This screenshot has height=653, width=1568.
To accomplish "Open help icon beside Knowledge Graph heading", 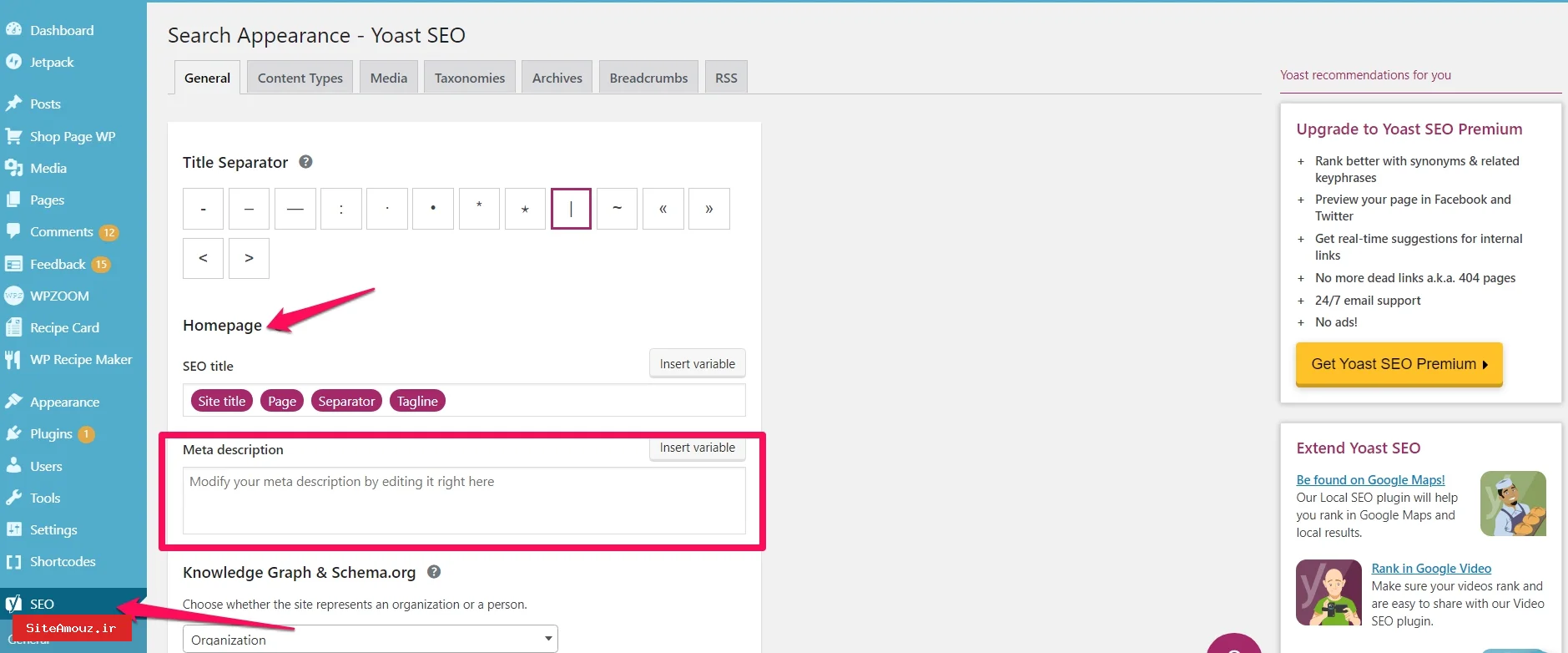I will pos(434,572).
